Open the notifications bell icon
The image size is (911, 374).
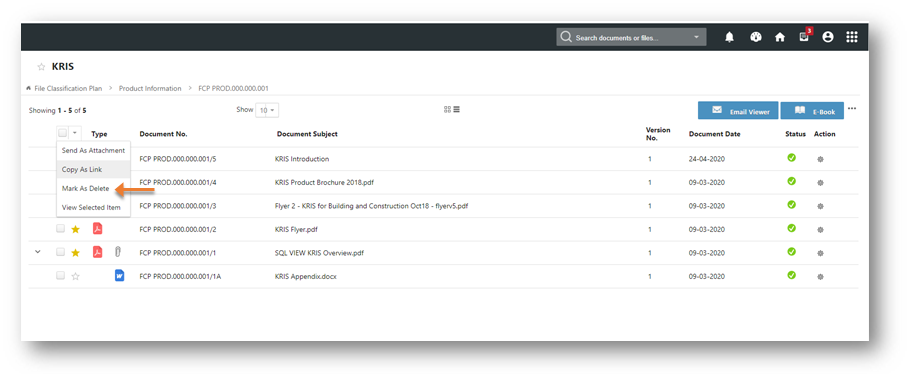coord(730,37)
